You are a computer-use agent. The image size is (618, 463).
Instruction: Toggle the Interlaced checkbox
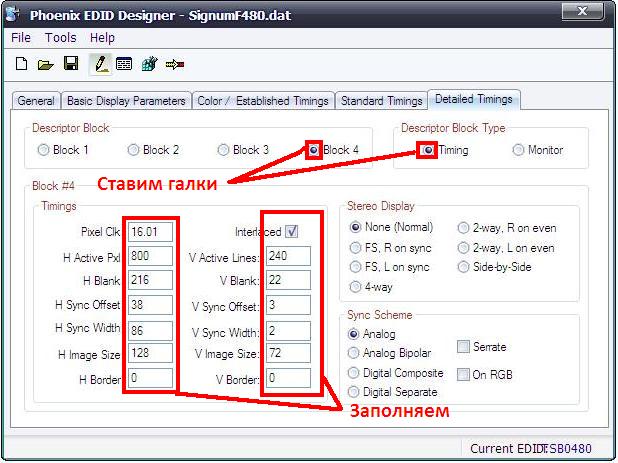tap(291, 231)
